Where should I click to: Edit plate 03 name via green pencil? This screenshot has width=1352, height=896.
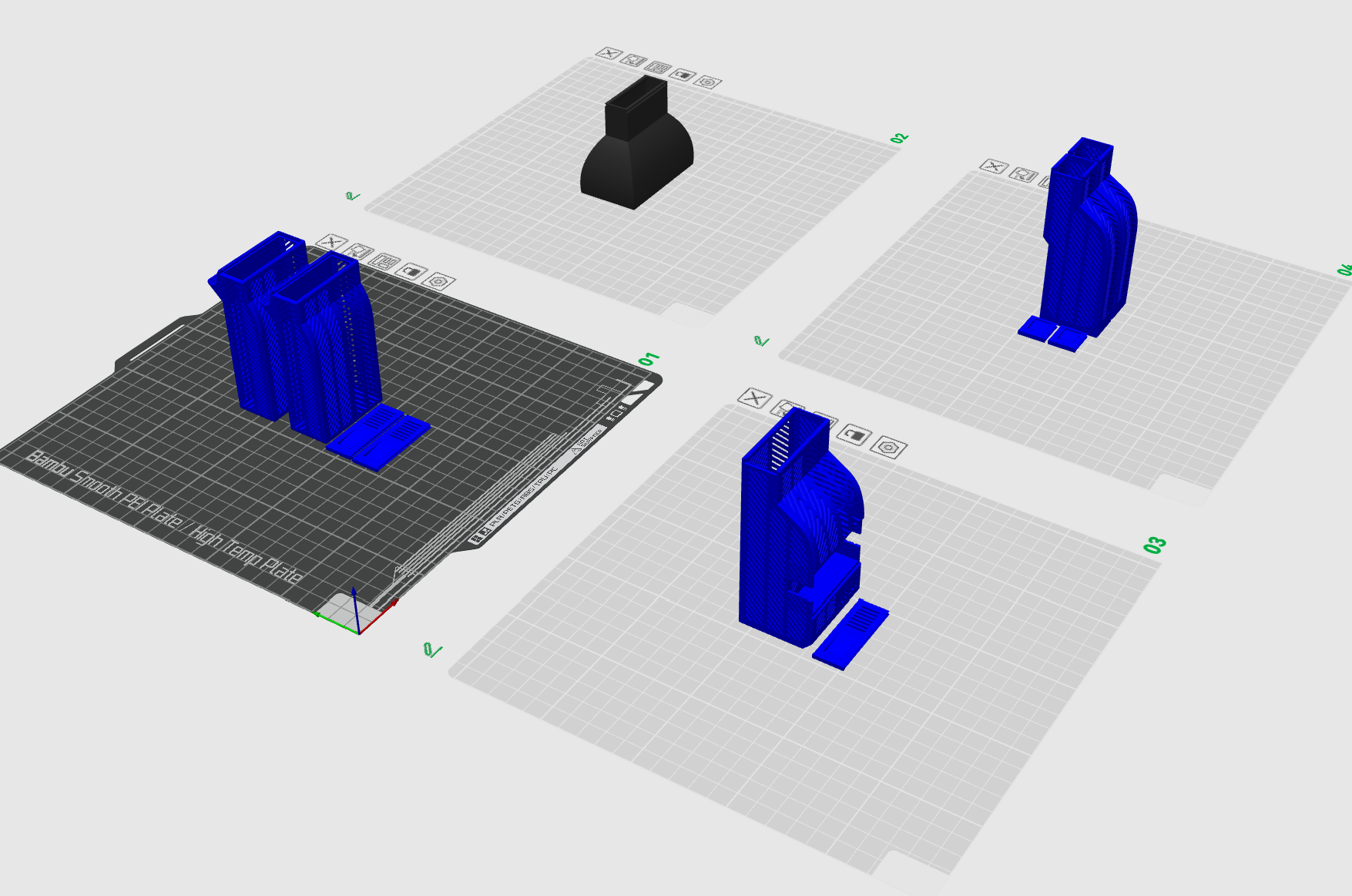433,650
